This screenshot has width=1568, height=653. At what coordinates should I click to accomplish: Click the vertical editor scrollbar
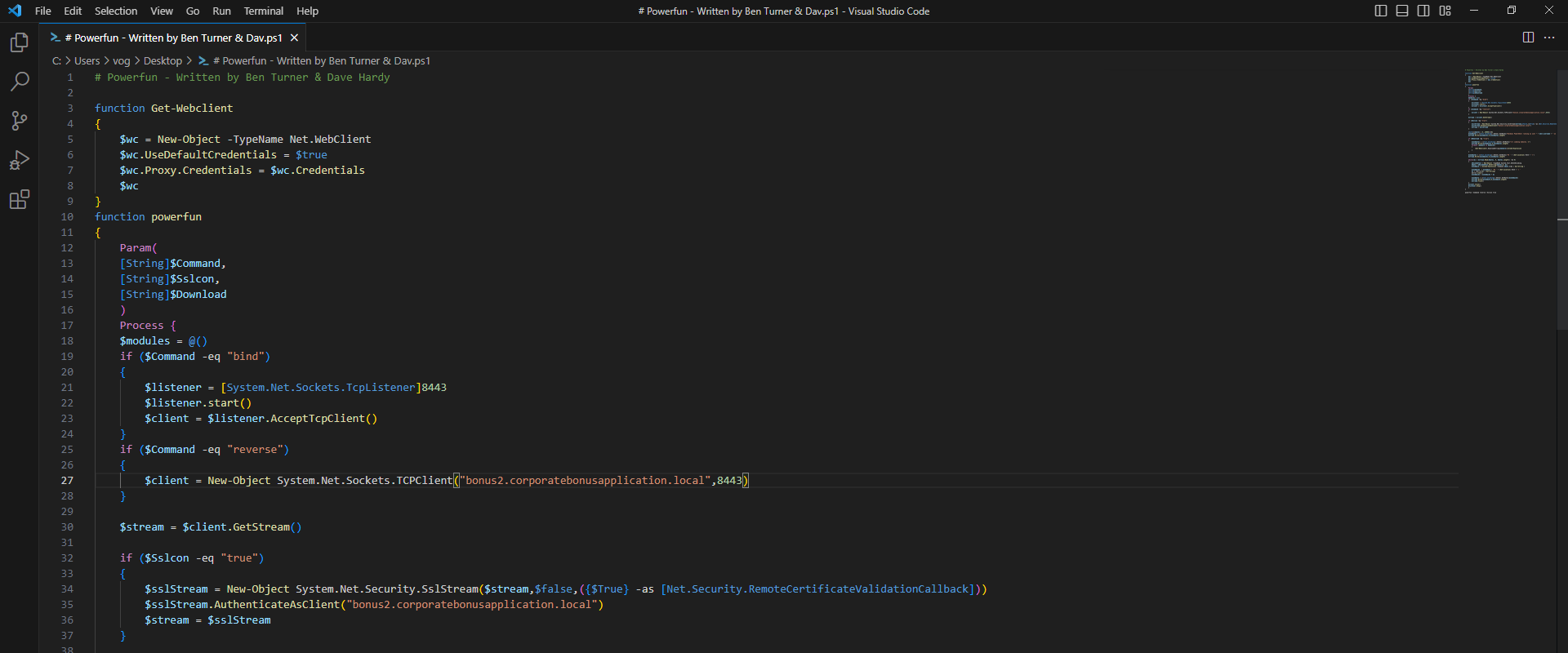pos(1562,200)
